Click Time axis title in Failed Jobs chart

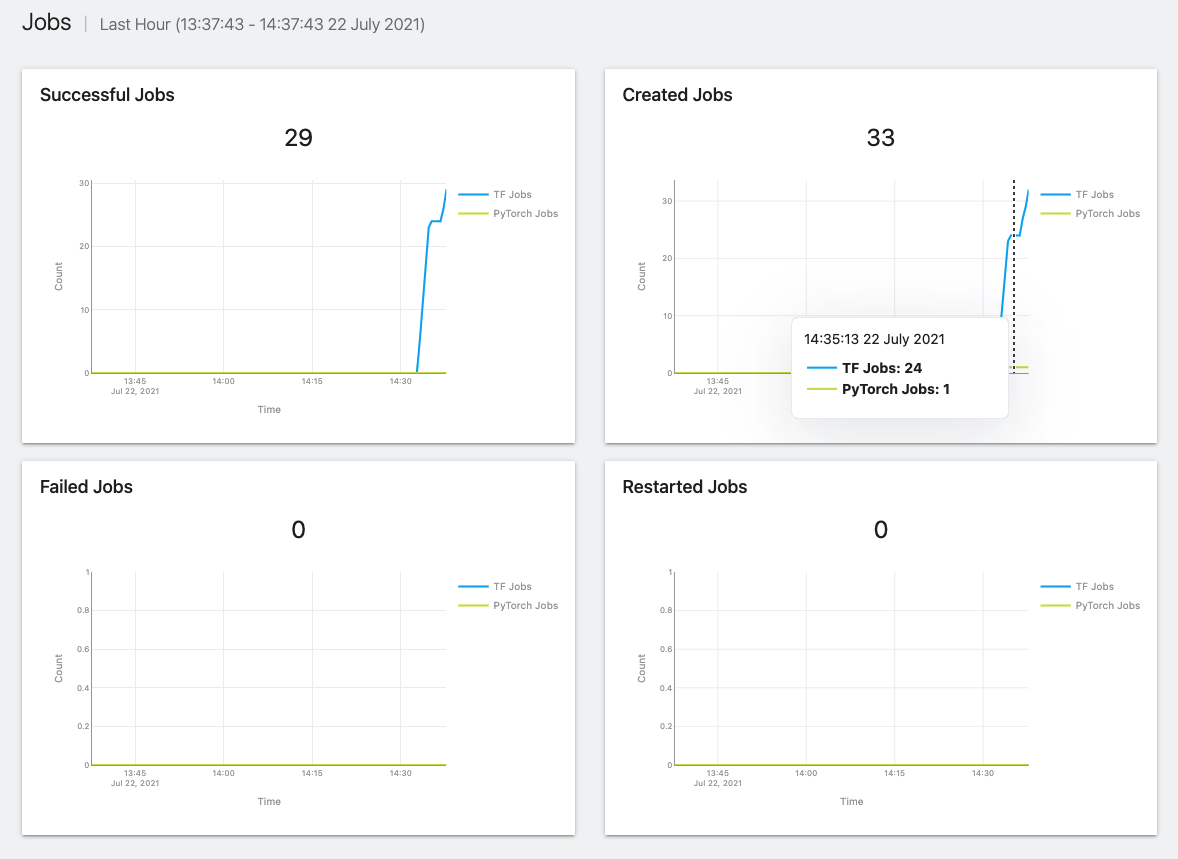click(x=269, y=801)
